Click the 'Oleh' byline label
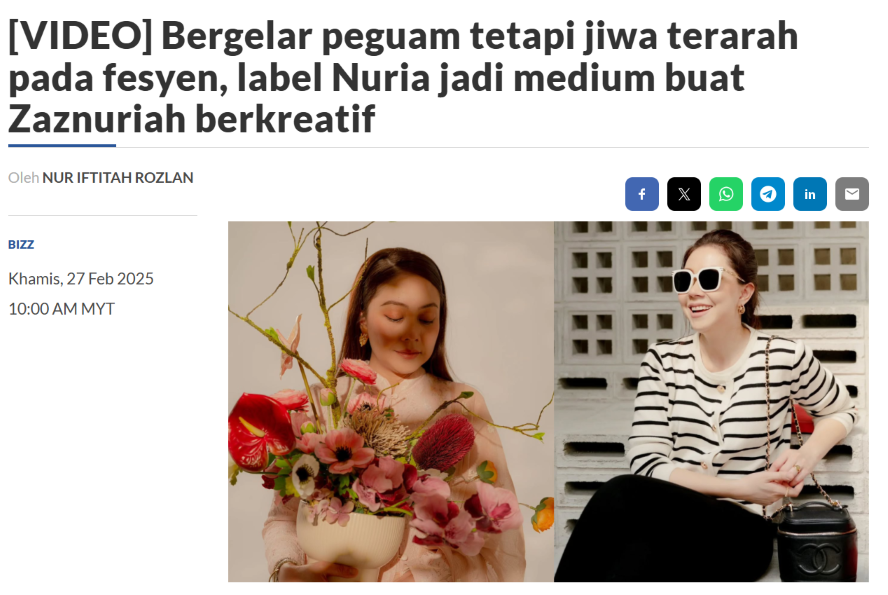The height and width of the screenshot is (595, 888). (x=23, y=178)
